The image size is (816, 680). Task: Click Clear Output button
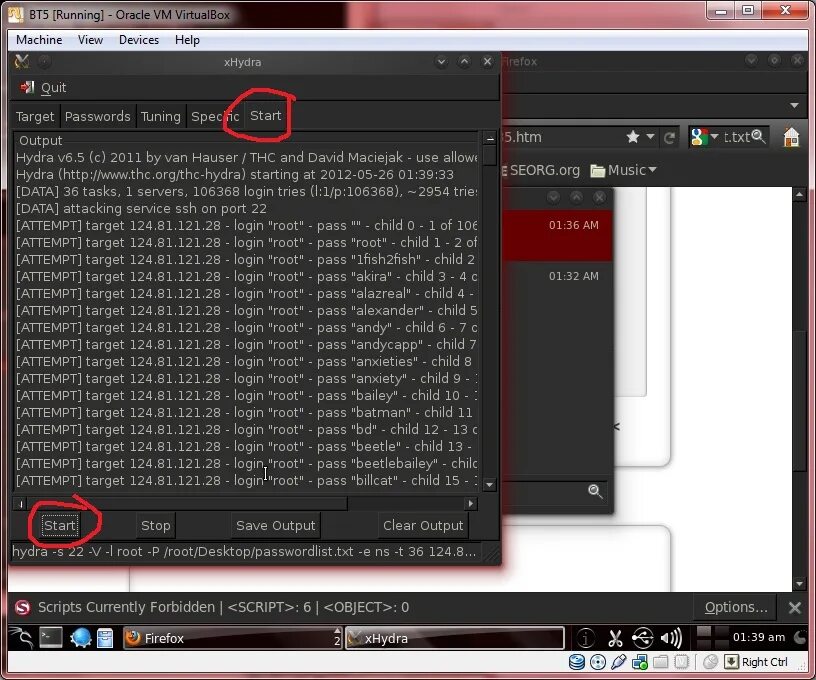pos(423,525)
